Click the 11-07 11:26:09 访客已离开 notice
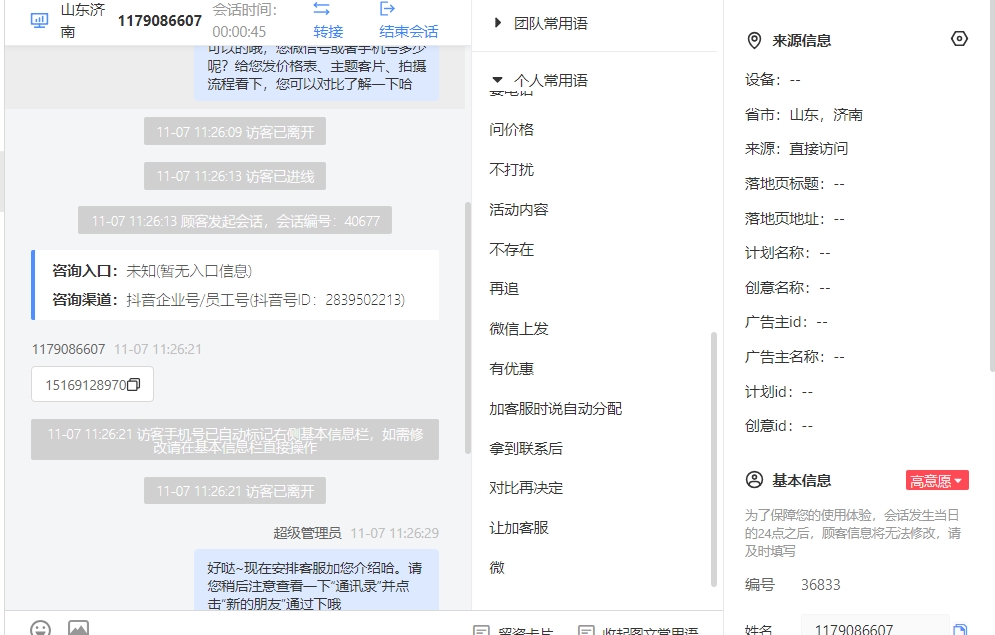 (235, 131)
